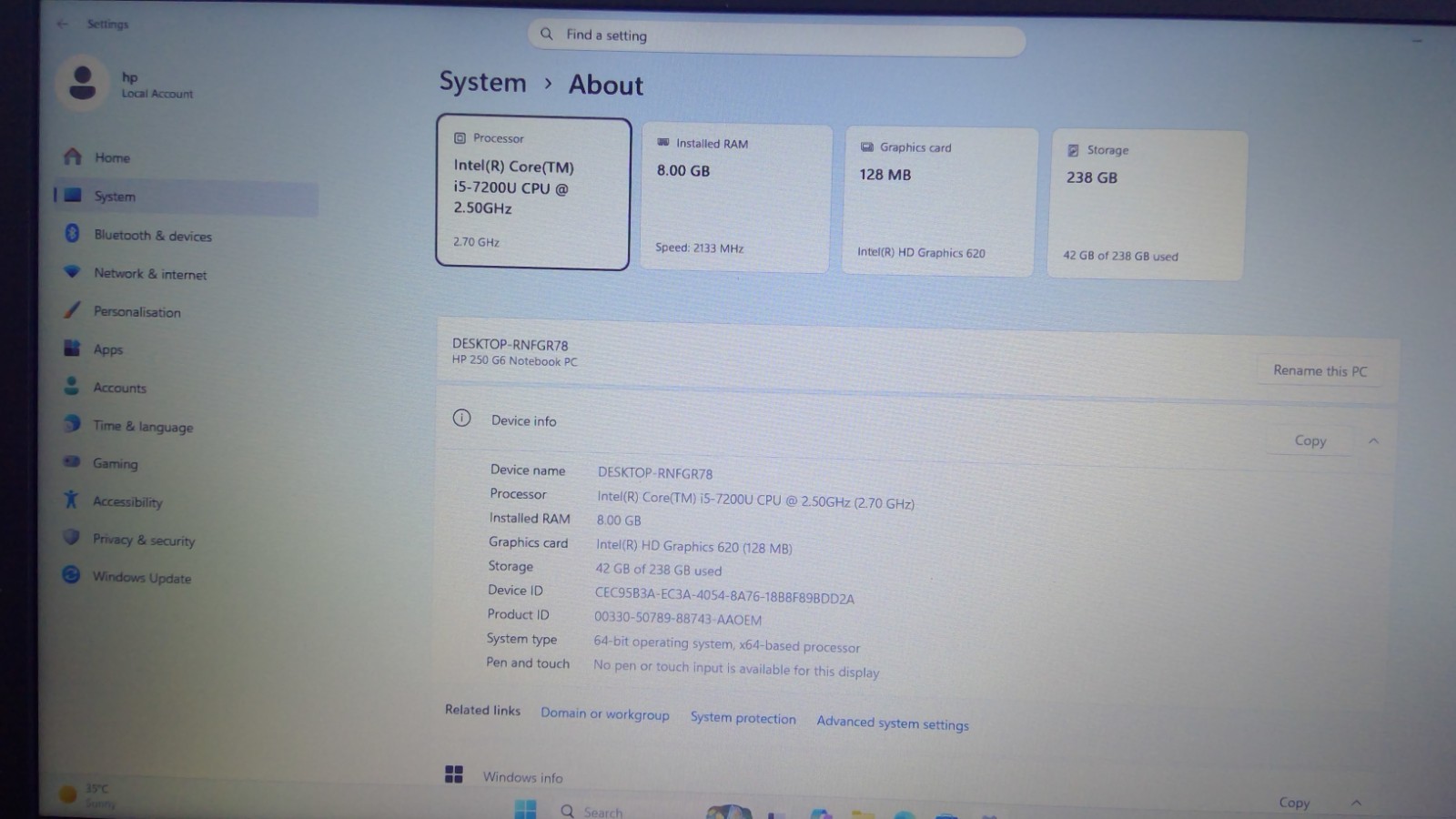Click the 64-bit operating system text

click(x=726, y=643)
